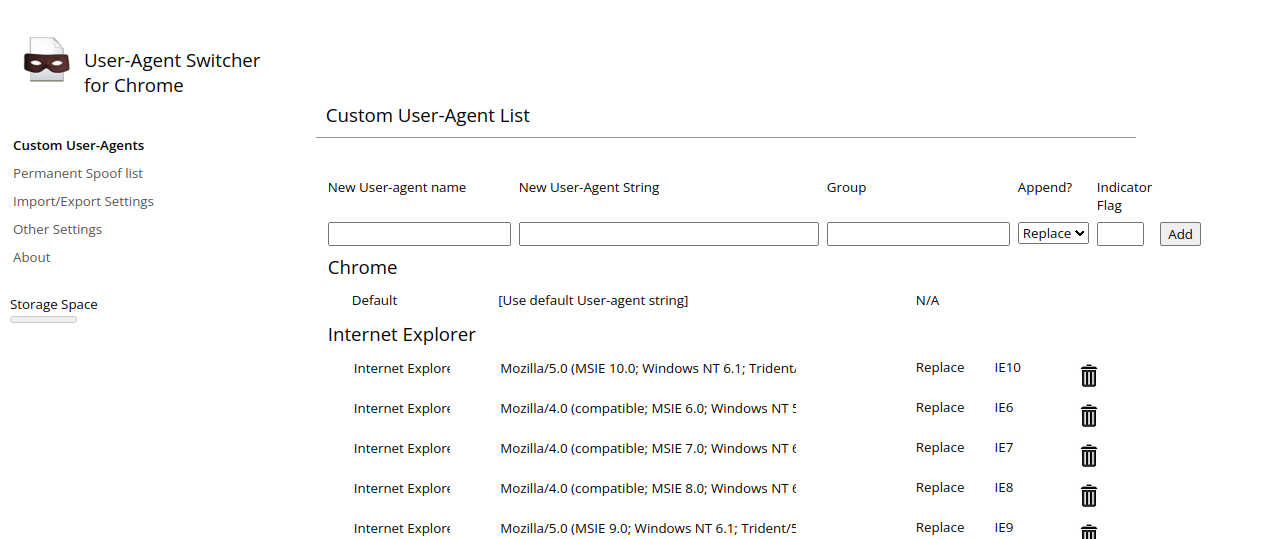Click the Add button
This screenshot has width=1268, height=539.
tap(1180, 234)
